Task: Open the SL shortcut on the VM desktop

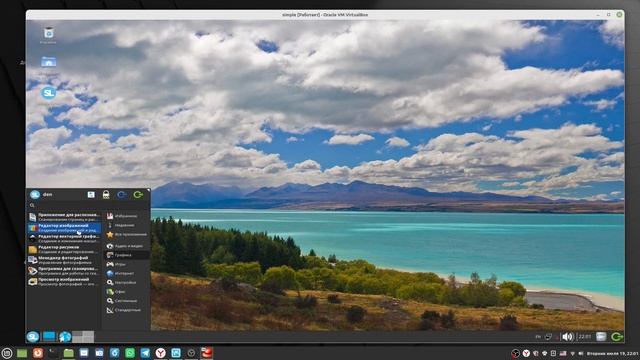Action: coord(49,93)
